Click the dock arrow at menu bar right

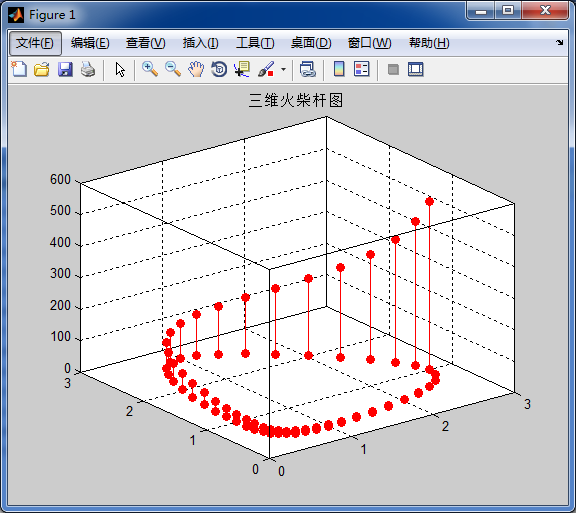coord(559,43)
